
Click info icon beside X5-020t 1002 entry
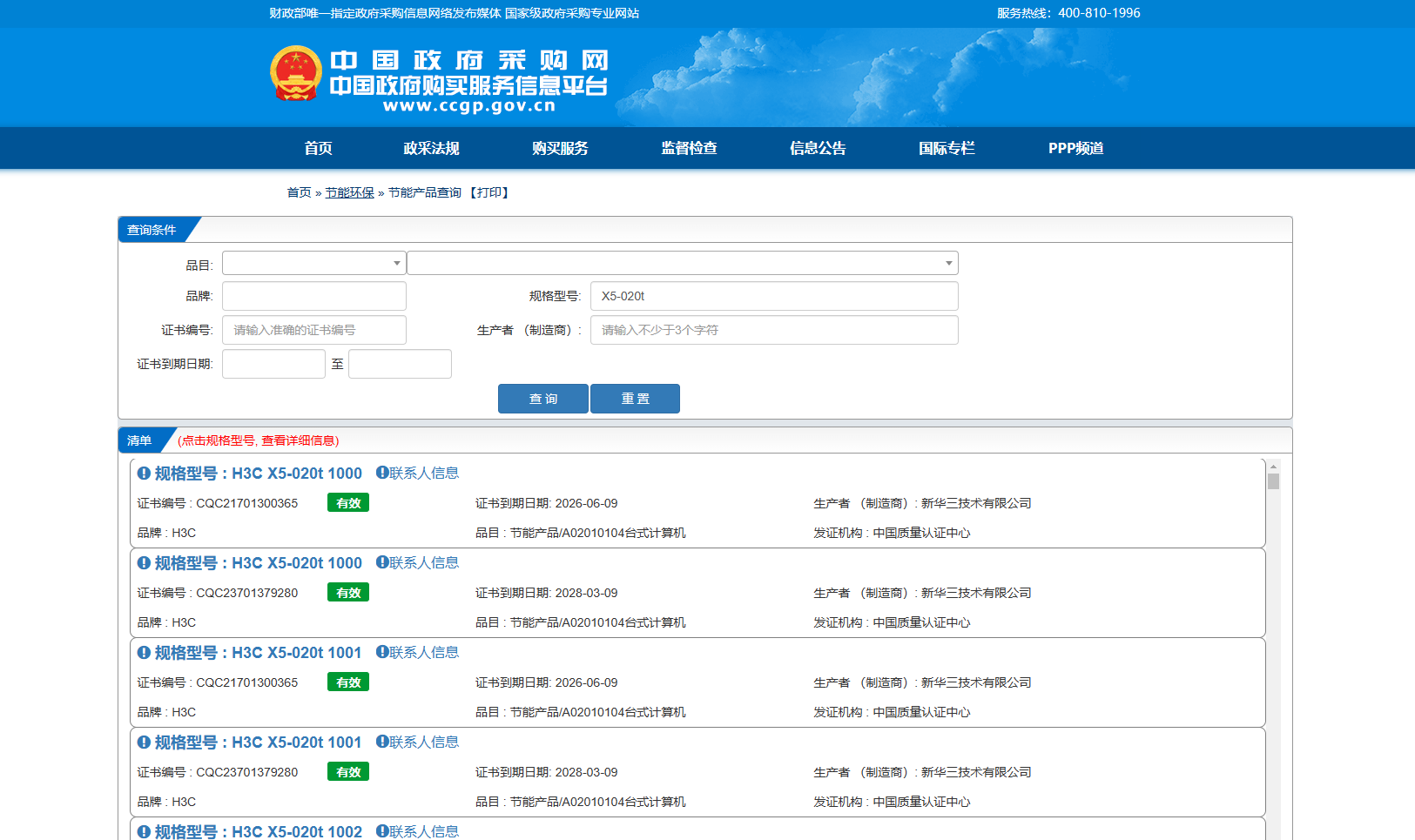[144, 832]
